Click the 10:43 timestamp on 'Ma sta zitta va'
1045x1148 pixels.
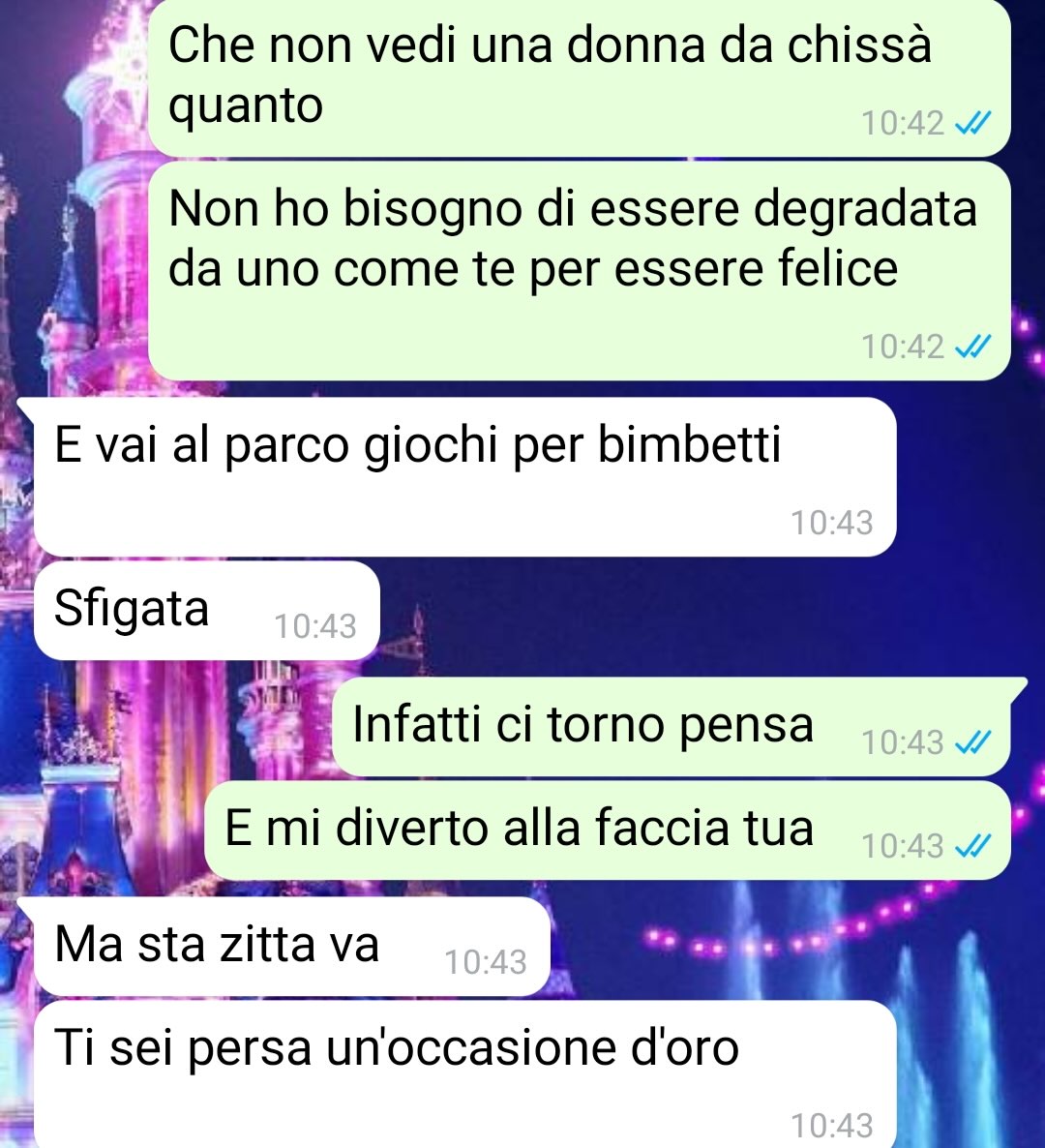click(x=486, y=963)
